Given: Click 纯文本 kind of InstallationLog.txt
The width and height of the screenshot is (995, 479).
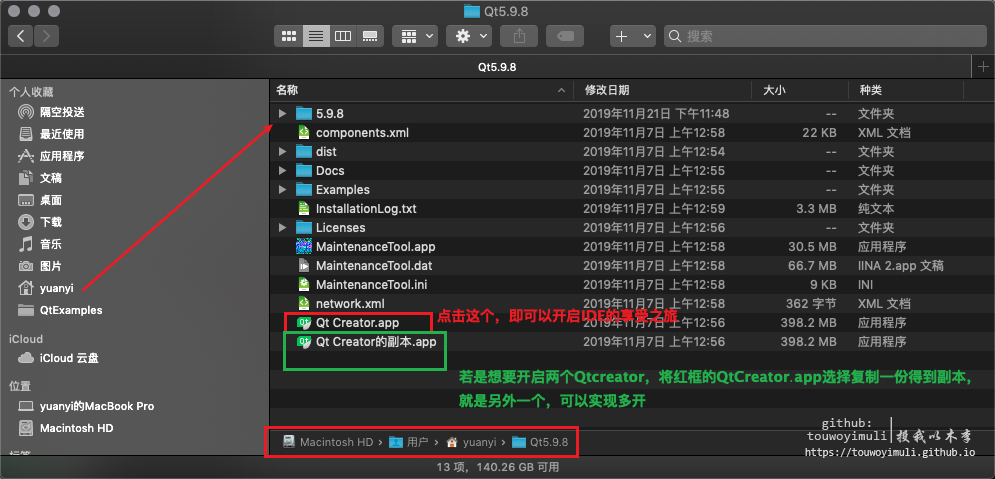Looking at the screenshot, I should [x=876, y=209].
